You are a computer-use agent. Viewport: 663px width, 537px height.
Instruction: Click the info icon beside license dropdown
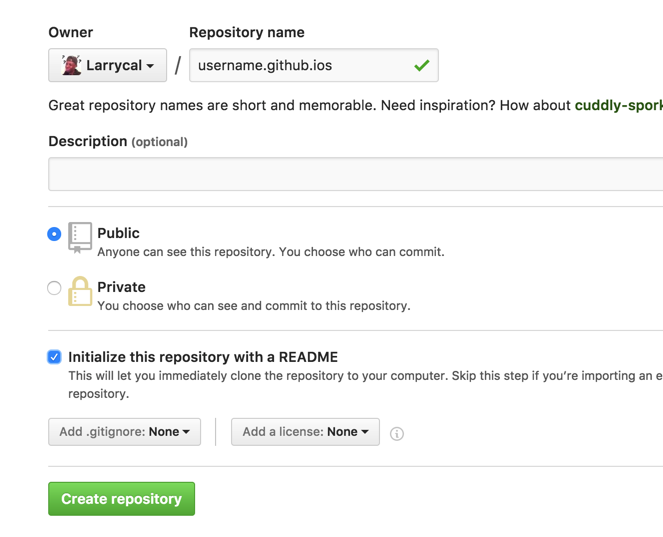397,433
